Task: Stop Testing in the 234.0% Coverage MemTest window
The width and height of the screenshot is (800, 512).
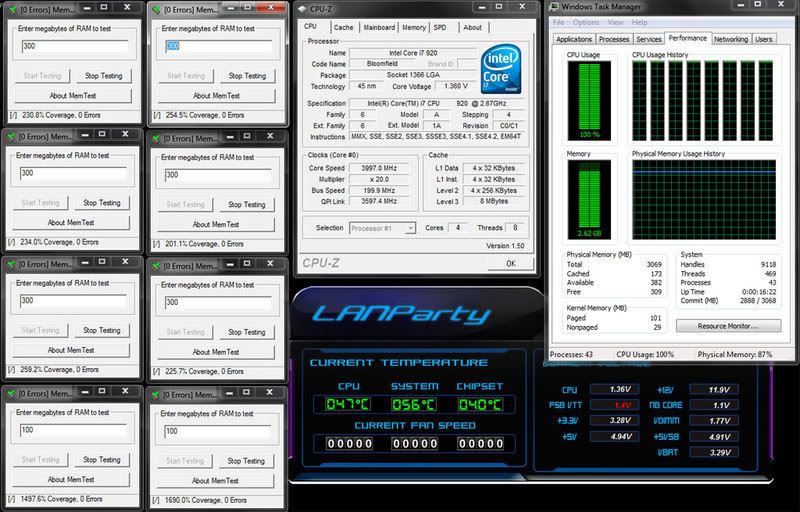Action: tap(102, 203)
